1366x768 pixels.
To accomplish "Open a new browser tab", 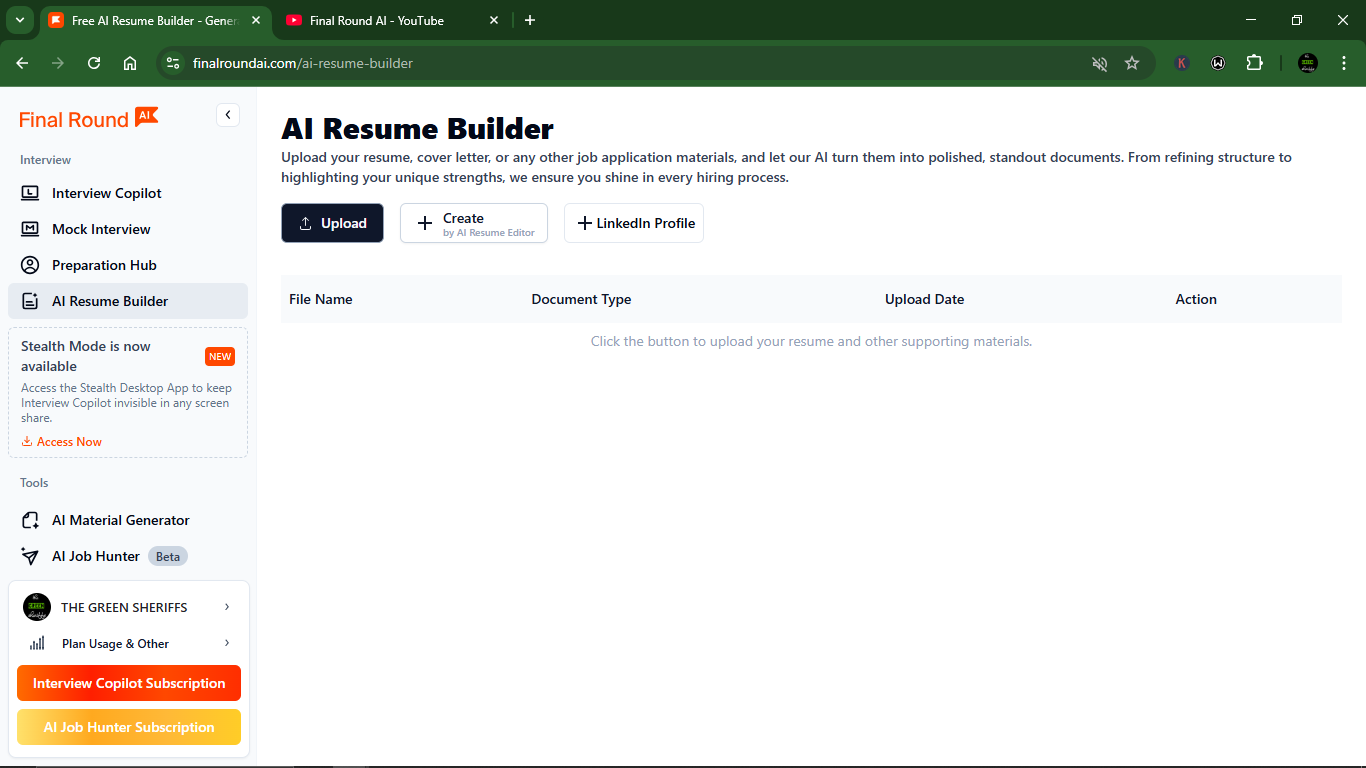I will point(530,20).
